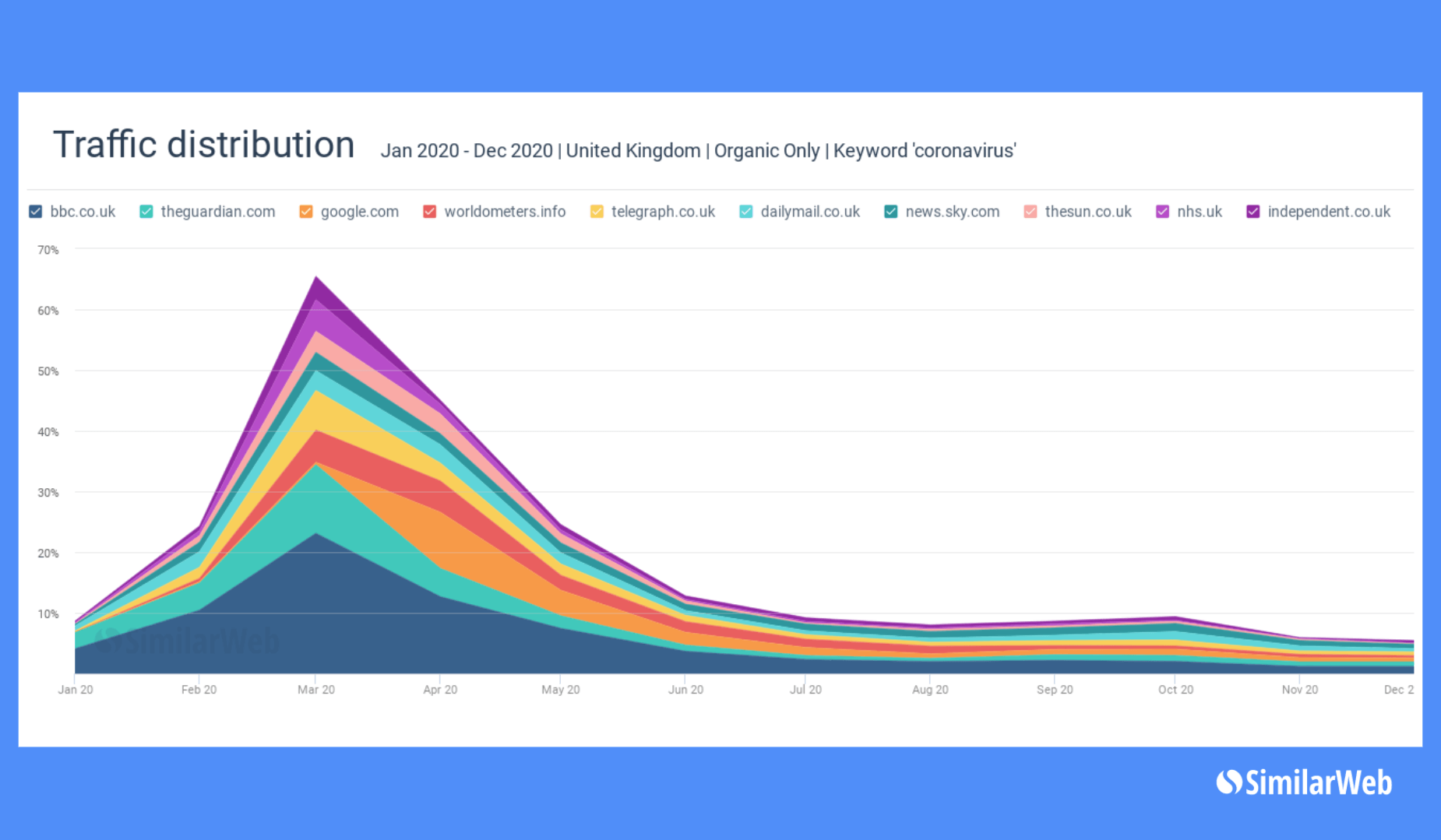Click the Oct 20 axis label

pyautogui.click(x=1175, y=690)
